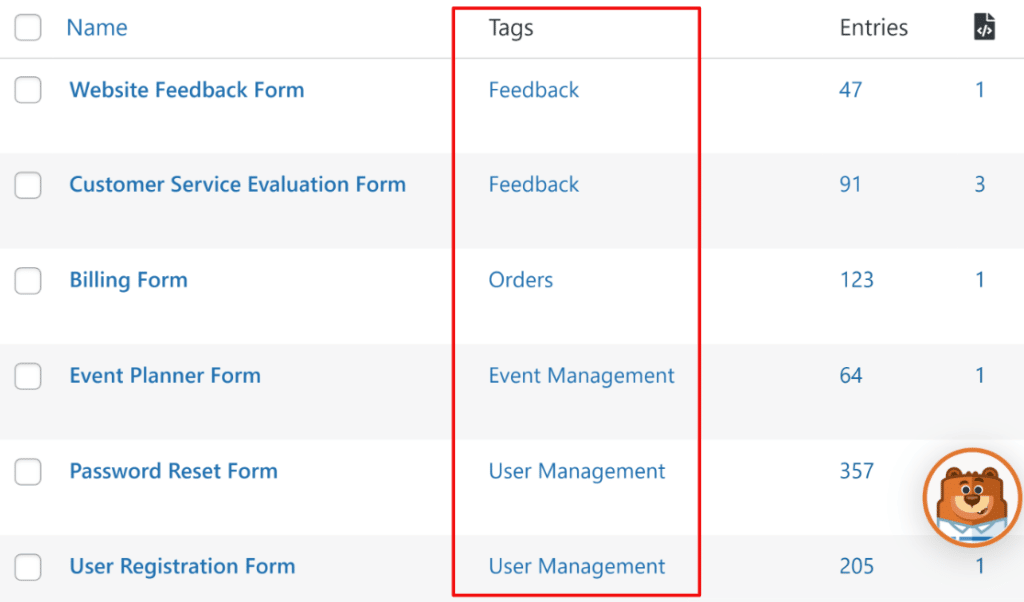Image resolution: width=1024 pixels, height=602 pixels.
Task: Open the WPForms bear assistant widget
Action: pos(971,497)
